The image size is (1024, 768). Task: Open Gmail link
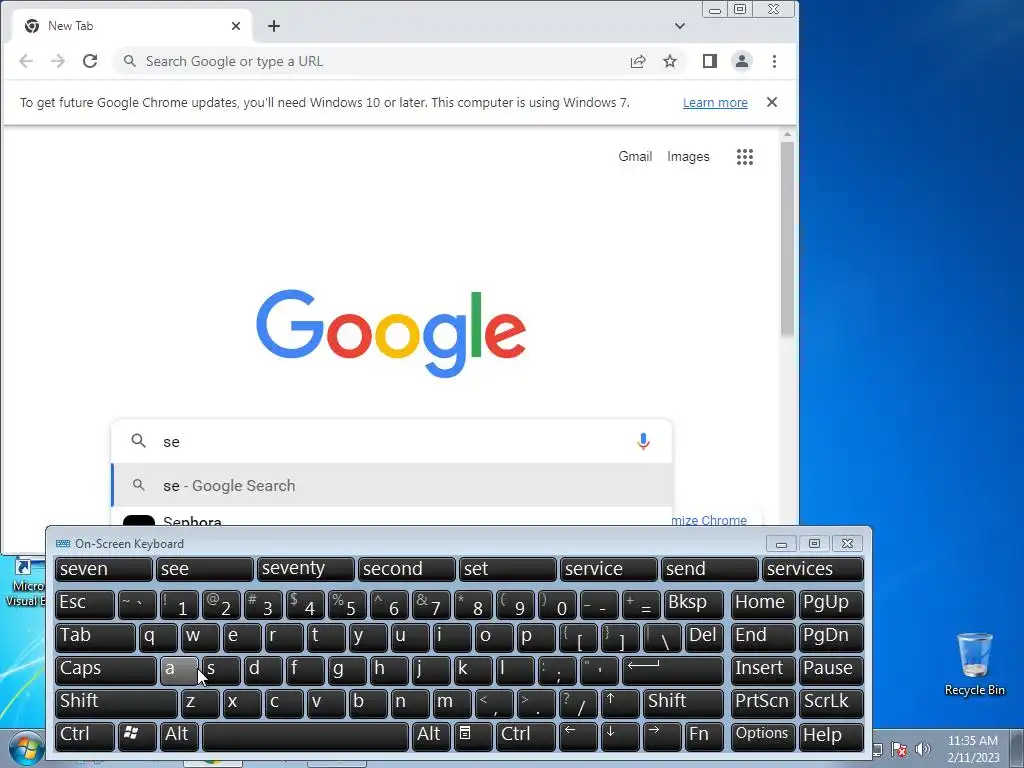[x=635, y=157]
